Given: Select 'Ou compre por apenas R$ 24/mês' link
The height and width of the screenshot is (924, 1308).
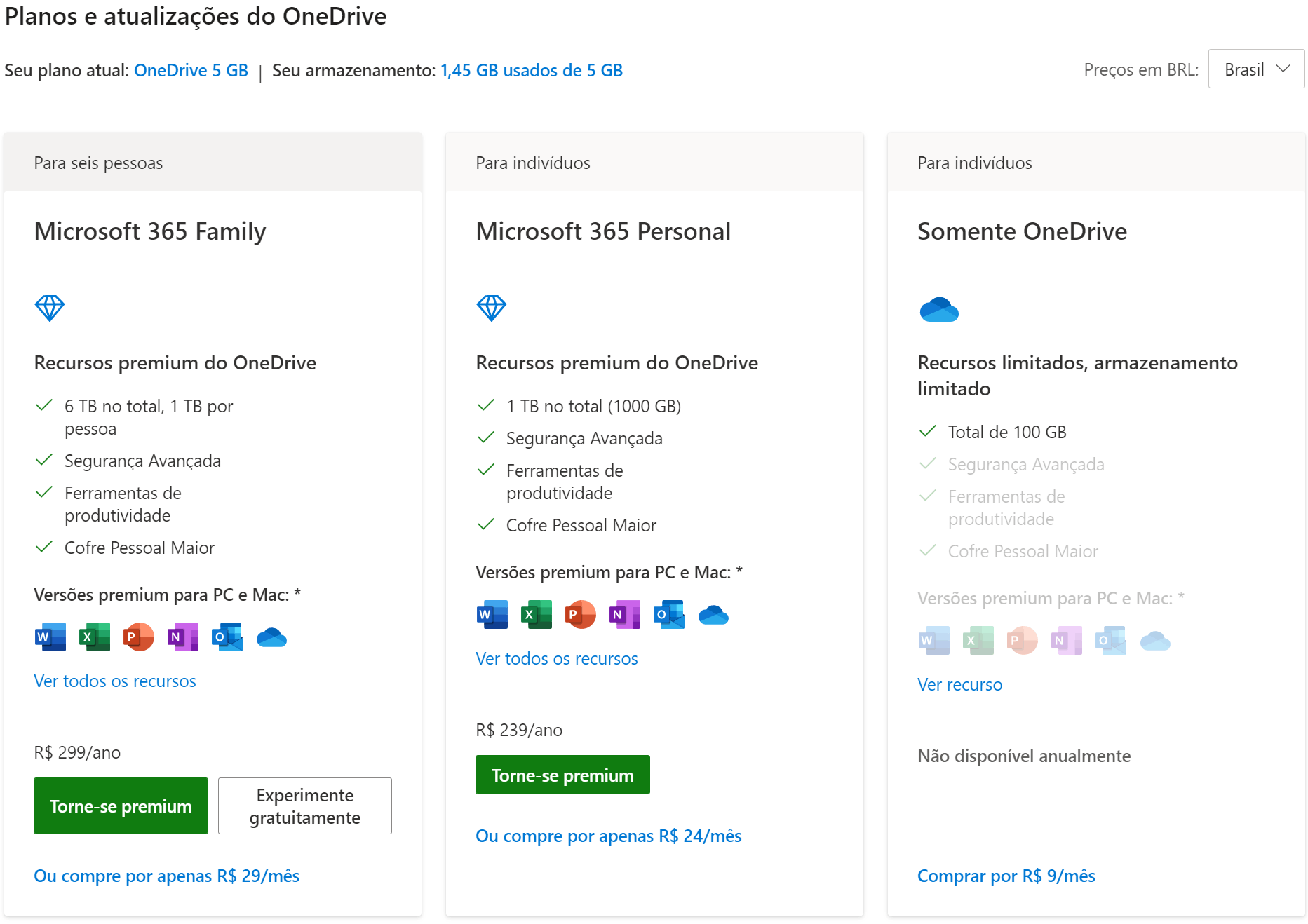Looking at the screenshot, I should click(x=609, y=836).
